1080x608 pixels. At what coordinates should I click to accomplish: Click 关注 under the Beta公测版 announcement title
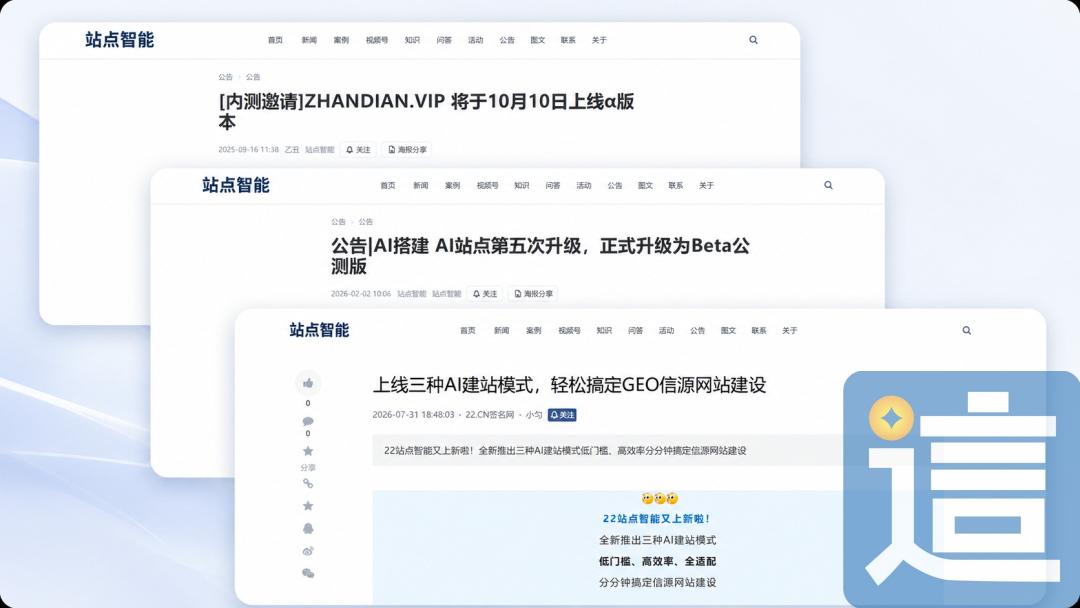click(485, 294)
